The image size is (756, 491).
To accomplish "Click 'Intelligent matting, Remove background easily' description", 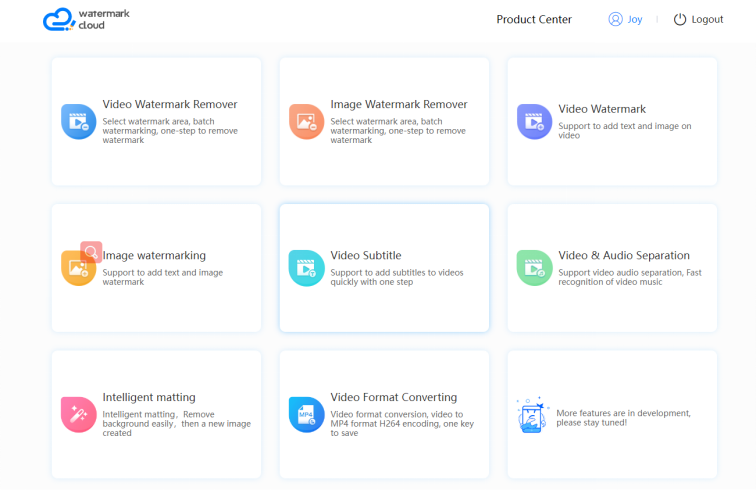I will coord(176,423).
